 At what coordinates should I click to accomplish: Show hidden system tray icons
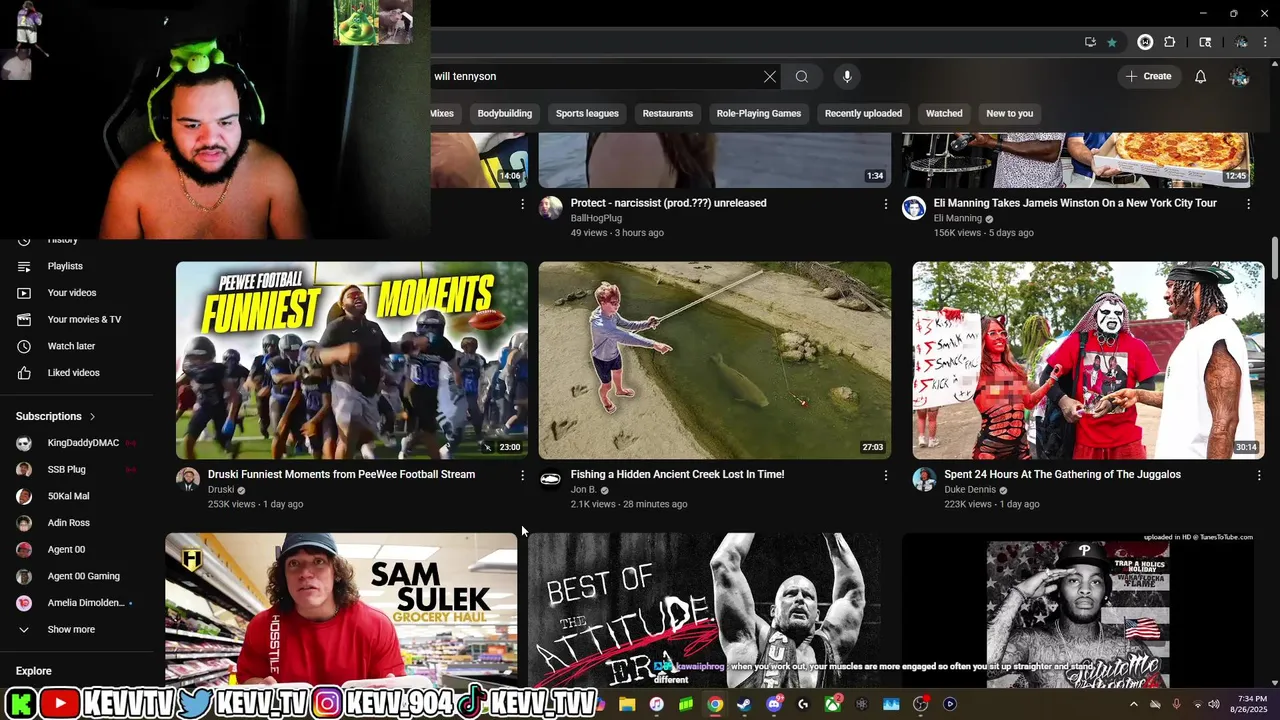pyautogui.click(x=1134, y=705)
